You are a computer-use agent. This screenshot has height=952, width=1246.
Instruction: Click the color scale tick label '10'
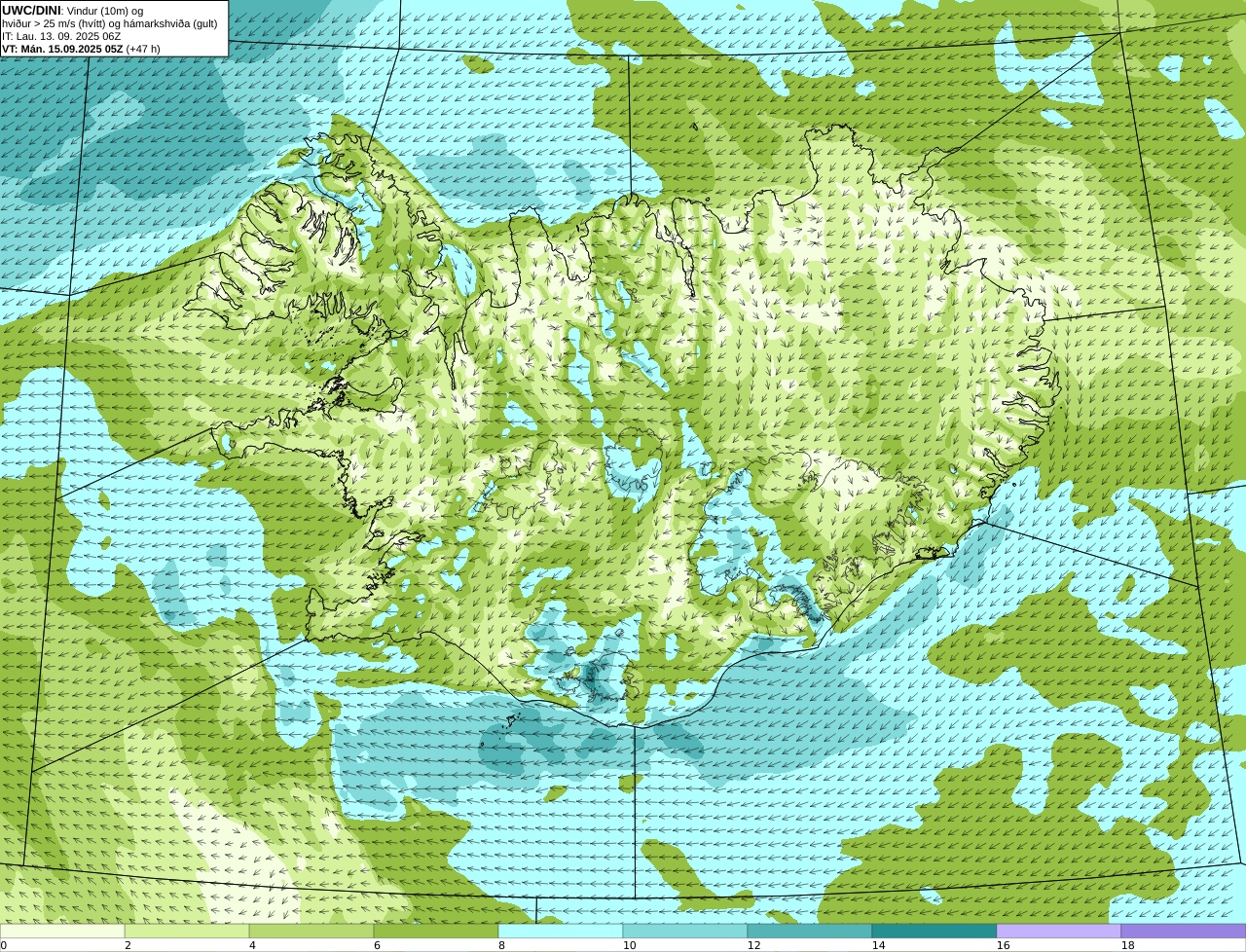point(629,945)
